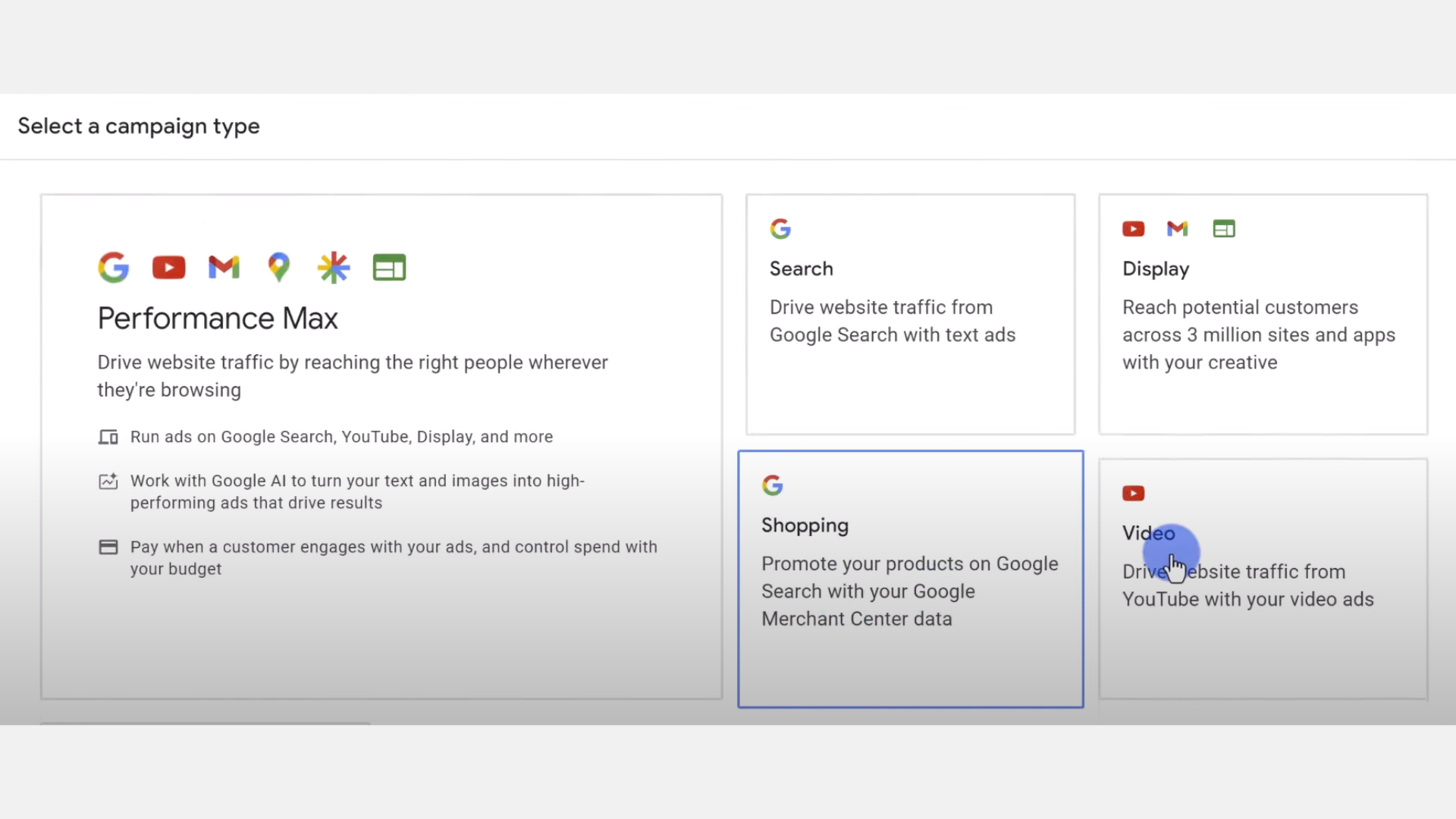
Task: Click the Select a campaign type heading
Action: point(138,126)
